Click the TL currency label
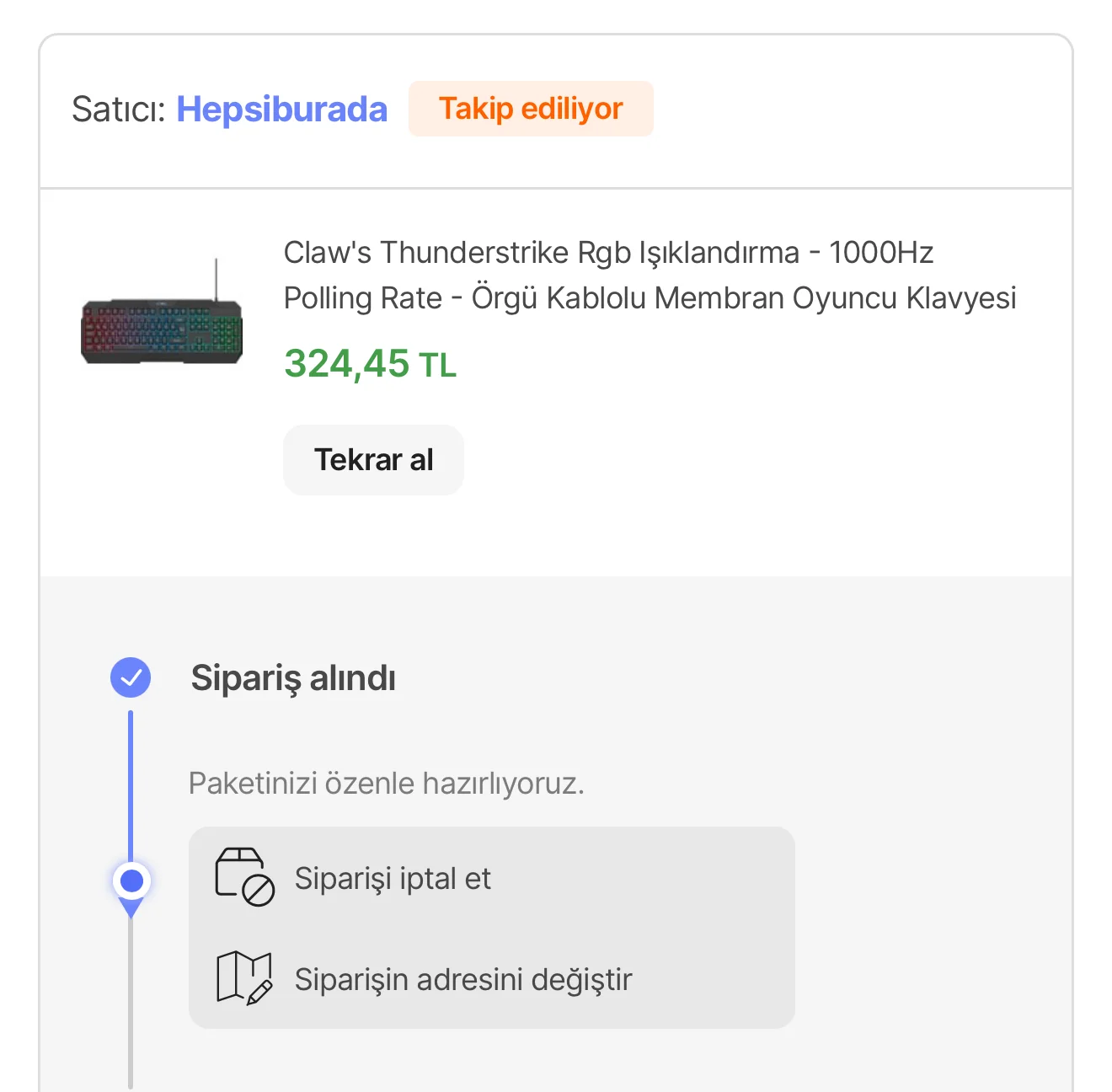 click(438, 366)
